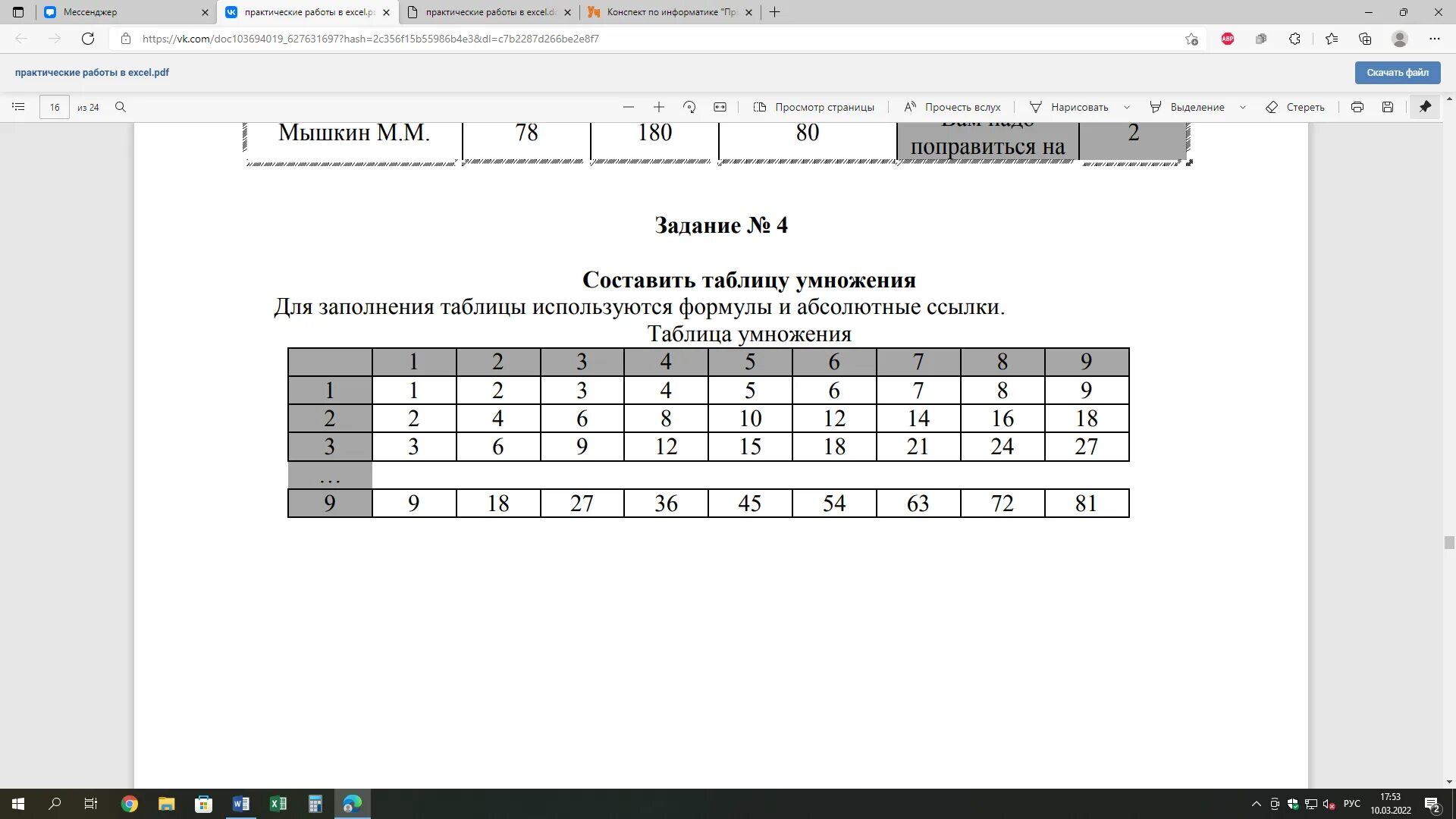Go back to the previous page
The width and height of the screenshot is (1456, 819).
coord(21,39)
